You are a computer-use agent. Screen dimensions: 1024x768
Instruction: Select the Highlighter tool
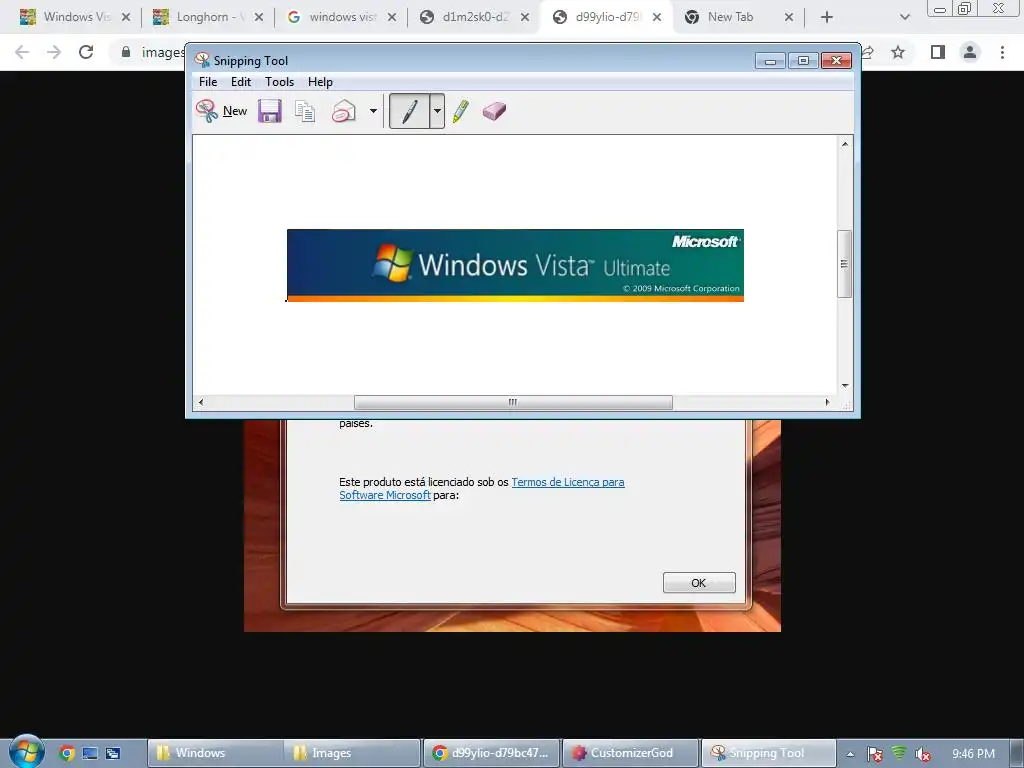(460, 111)
